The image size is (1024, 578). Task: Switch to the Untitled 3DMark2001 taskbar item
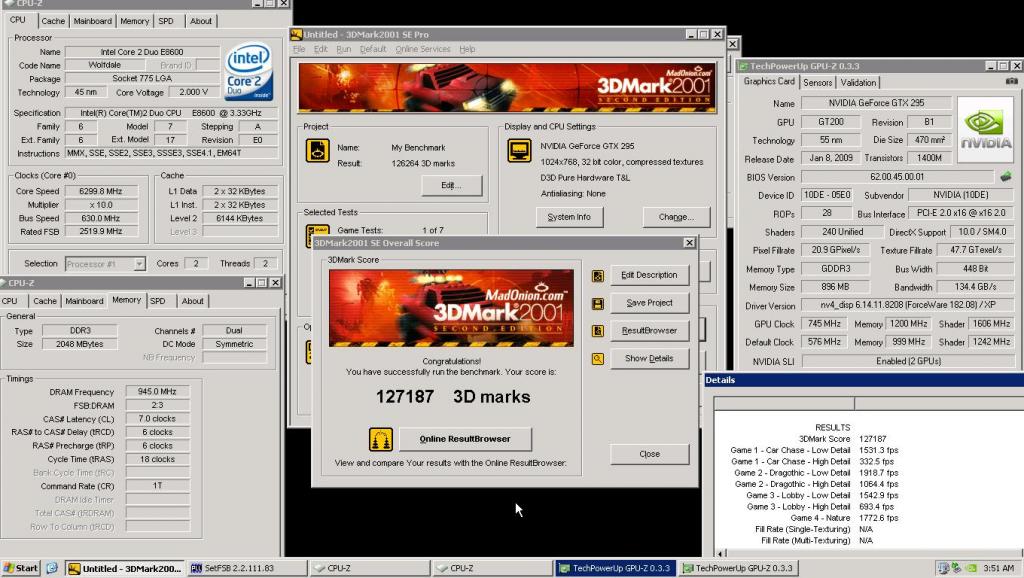point(125,568)
